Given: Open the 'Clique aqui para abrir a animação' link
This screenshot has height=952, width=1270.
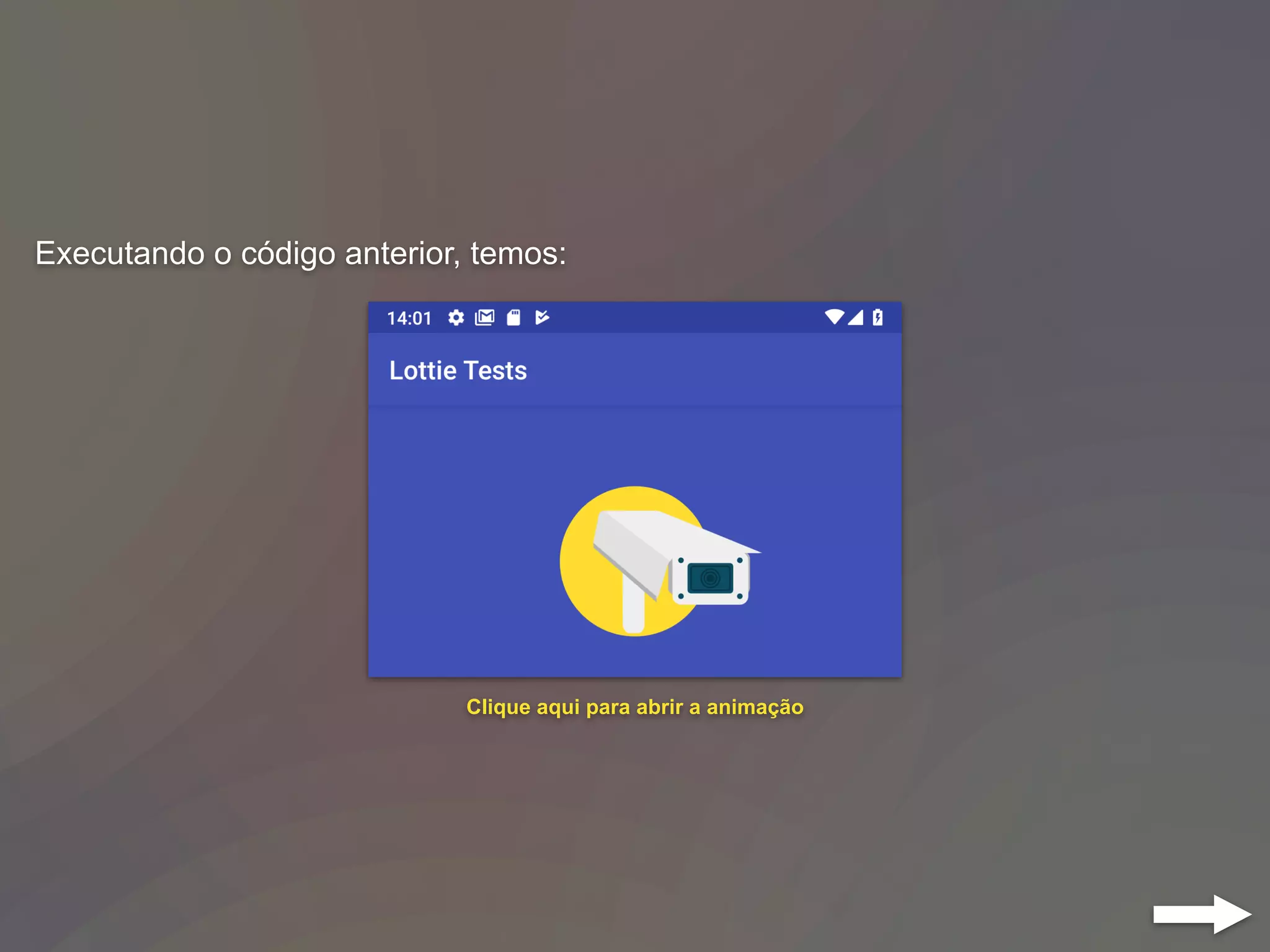Looking at the screenshot, I should coord(635,707).
